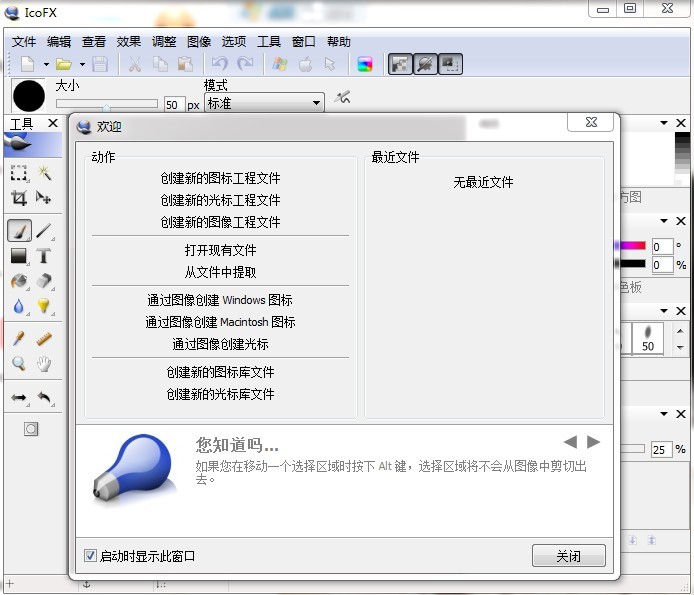The image size is (694, 595).
Task: Open the 图像 menu
Action: 199,42
